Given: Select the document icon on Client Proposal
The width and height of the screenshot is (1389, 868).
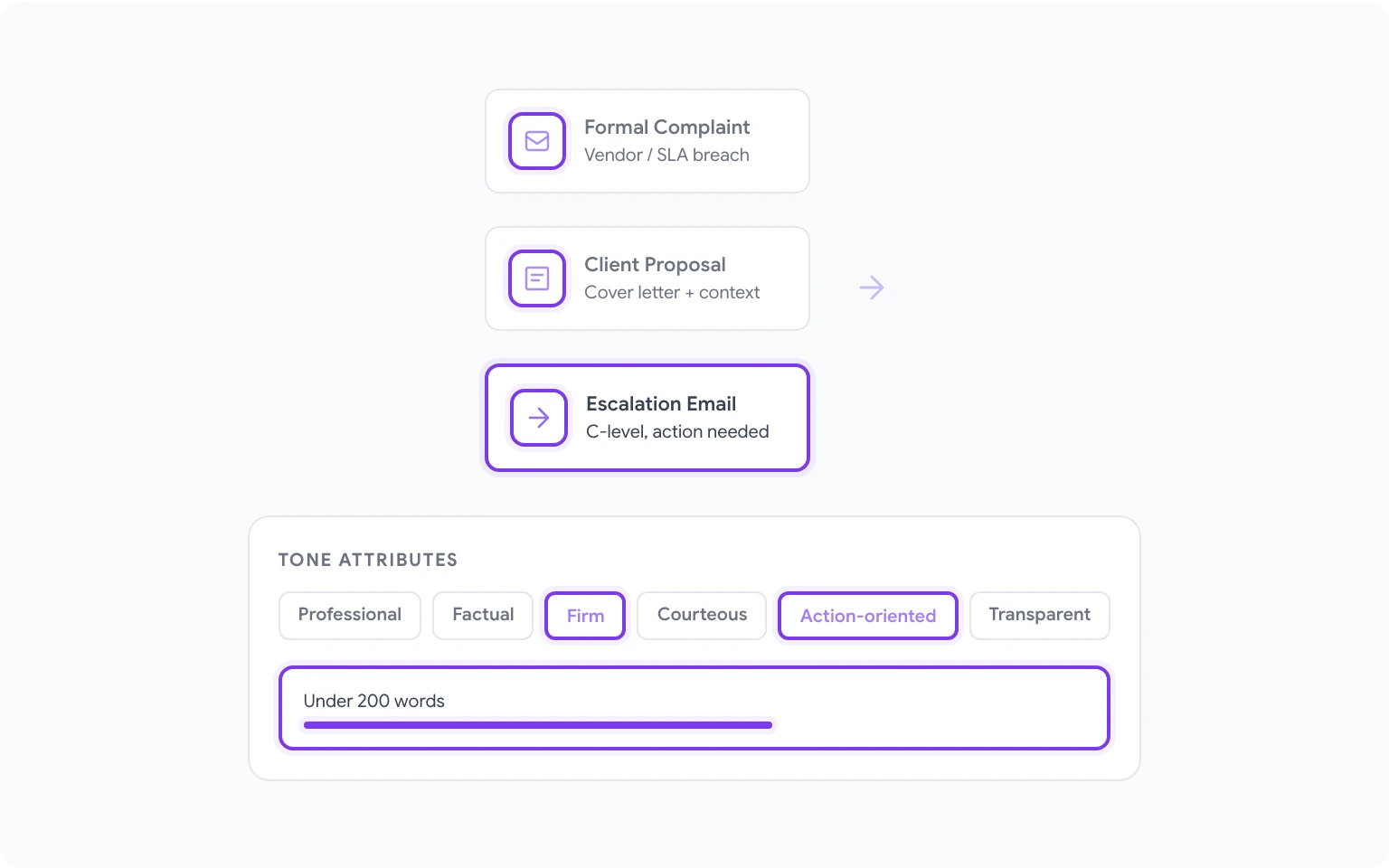Looking at the screenshot, I should pos(536,278).
